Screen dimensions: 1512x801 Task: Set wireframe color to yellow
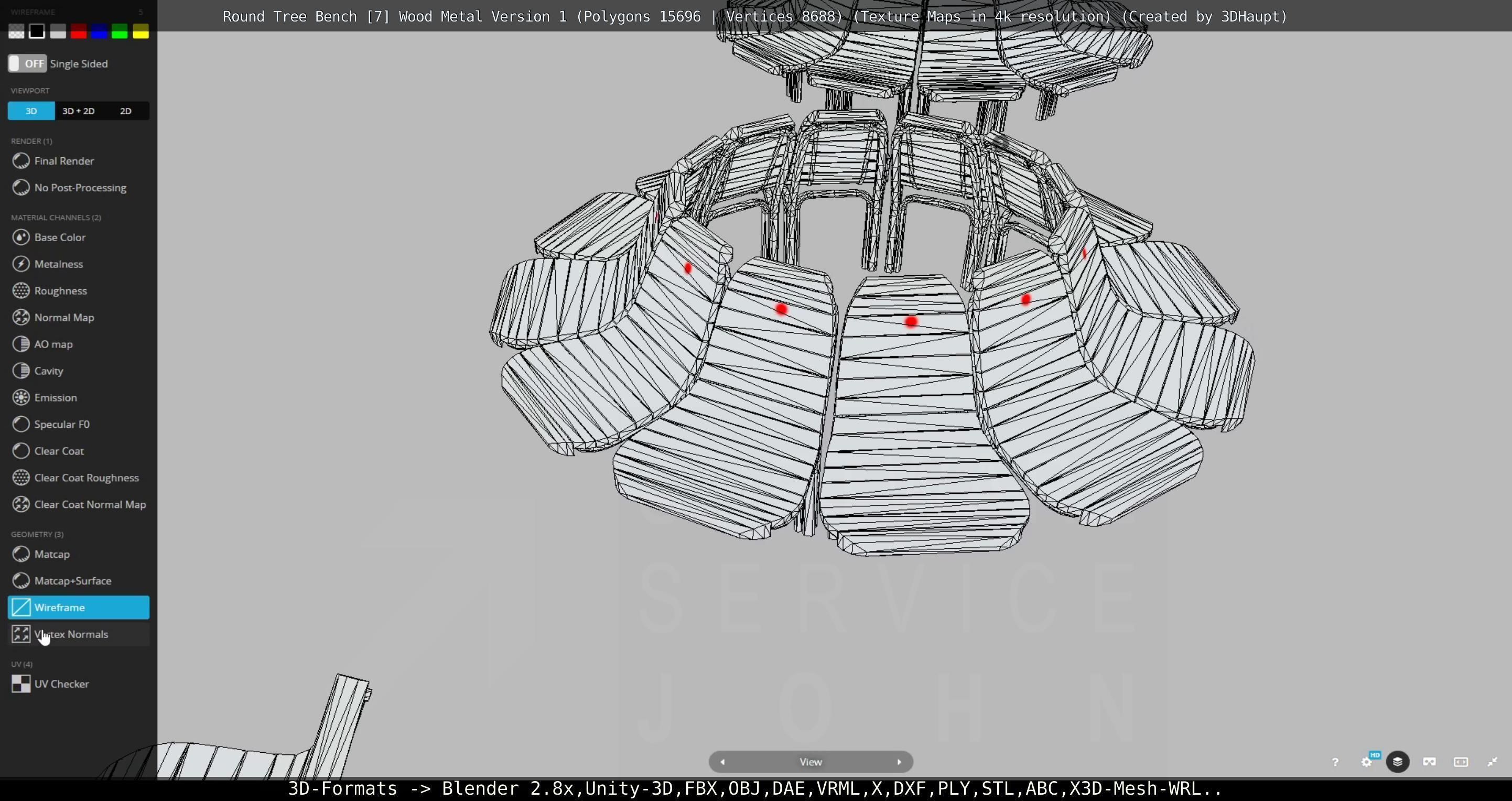[141, 31]
